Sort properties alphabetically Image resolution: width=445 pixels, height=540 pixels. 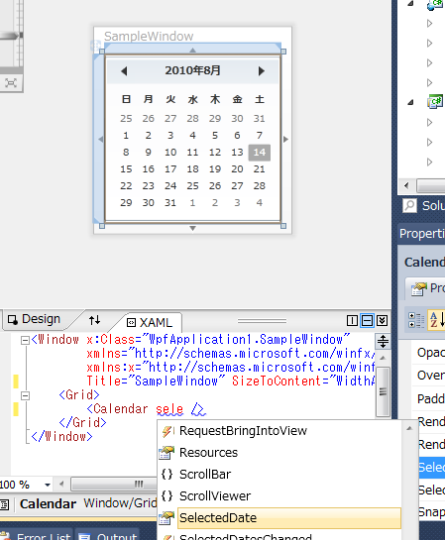coord(436,320)
